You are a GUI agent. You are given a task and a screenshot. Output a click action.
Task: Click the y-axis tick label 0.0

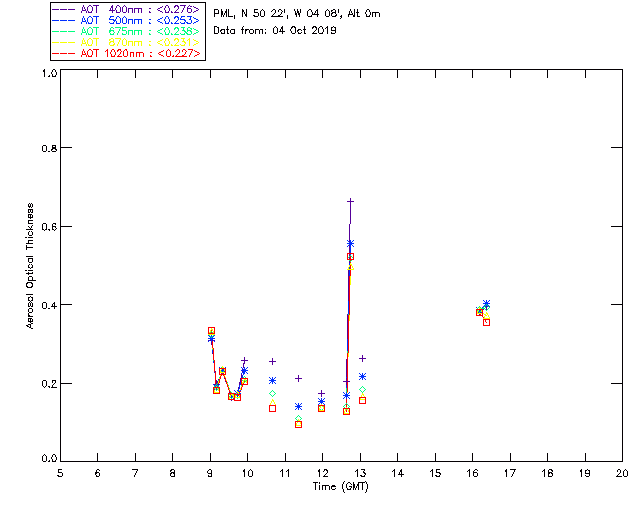[x=49, y=459]
